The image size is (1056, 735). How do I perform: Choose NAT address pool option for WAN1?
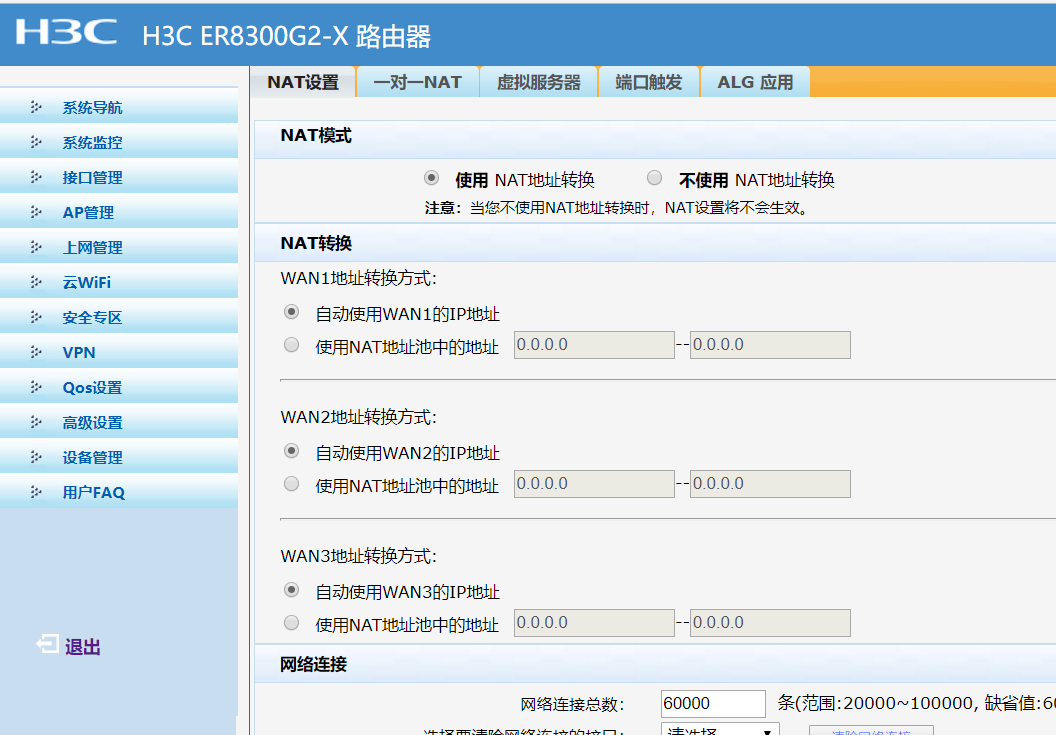coord(292,345)
